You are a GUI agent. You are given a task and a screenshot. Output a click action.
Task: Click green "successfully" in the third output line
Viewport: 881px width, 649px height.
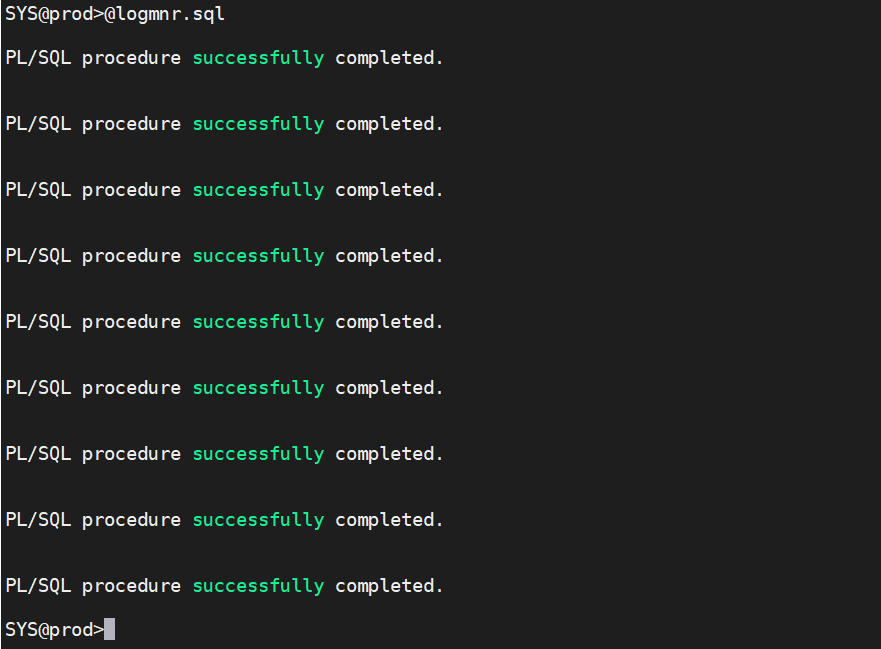[258, 190]
